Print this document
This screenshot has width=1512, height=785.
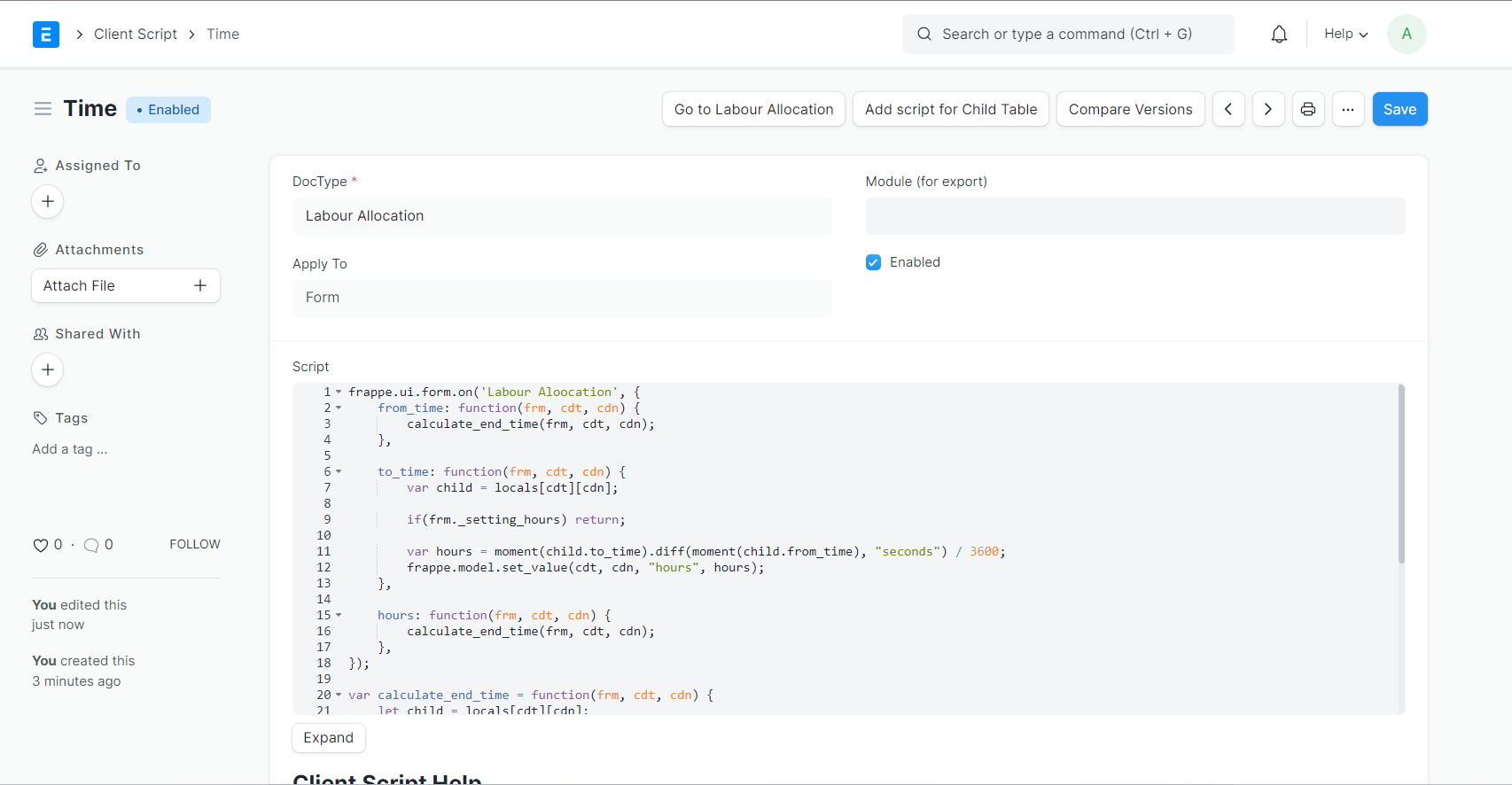[1308, 109]
